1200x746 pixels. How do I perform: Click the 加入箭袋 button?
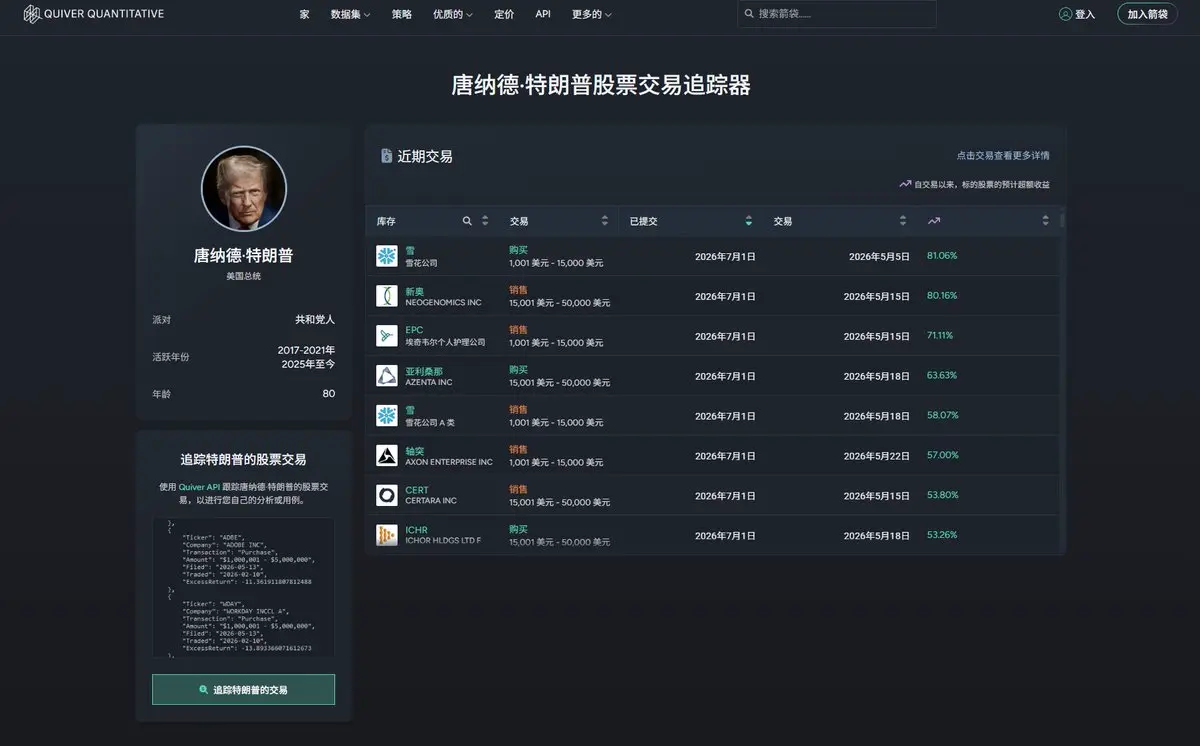click(1147, 14)
